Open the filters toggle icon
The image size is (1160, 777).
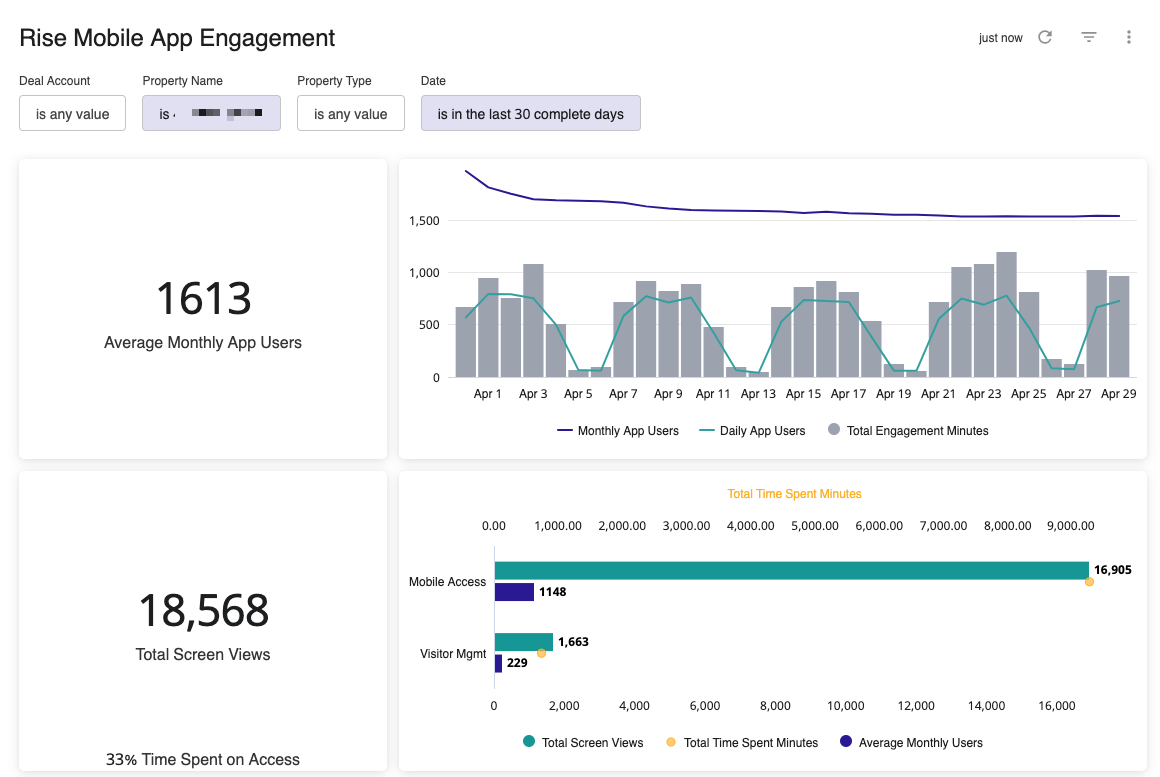point(1089,37)
